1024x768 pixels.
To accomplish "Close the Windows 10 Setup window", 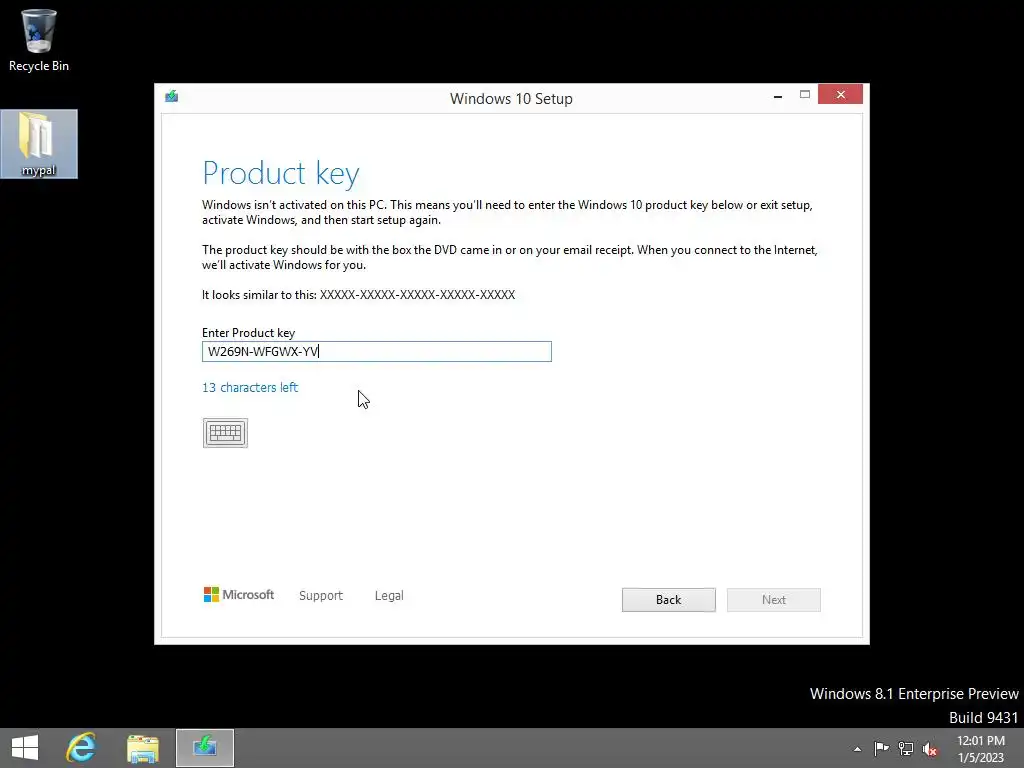I will [x=840, y=95].
